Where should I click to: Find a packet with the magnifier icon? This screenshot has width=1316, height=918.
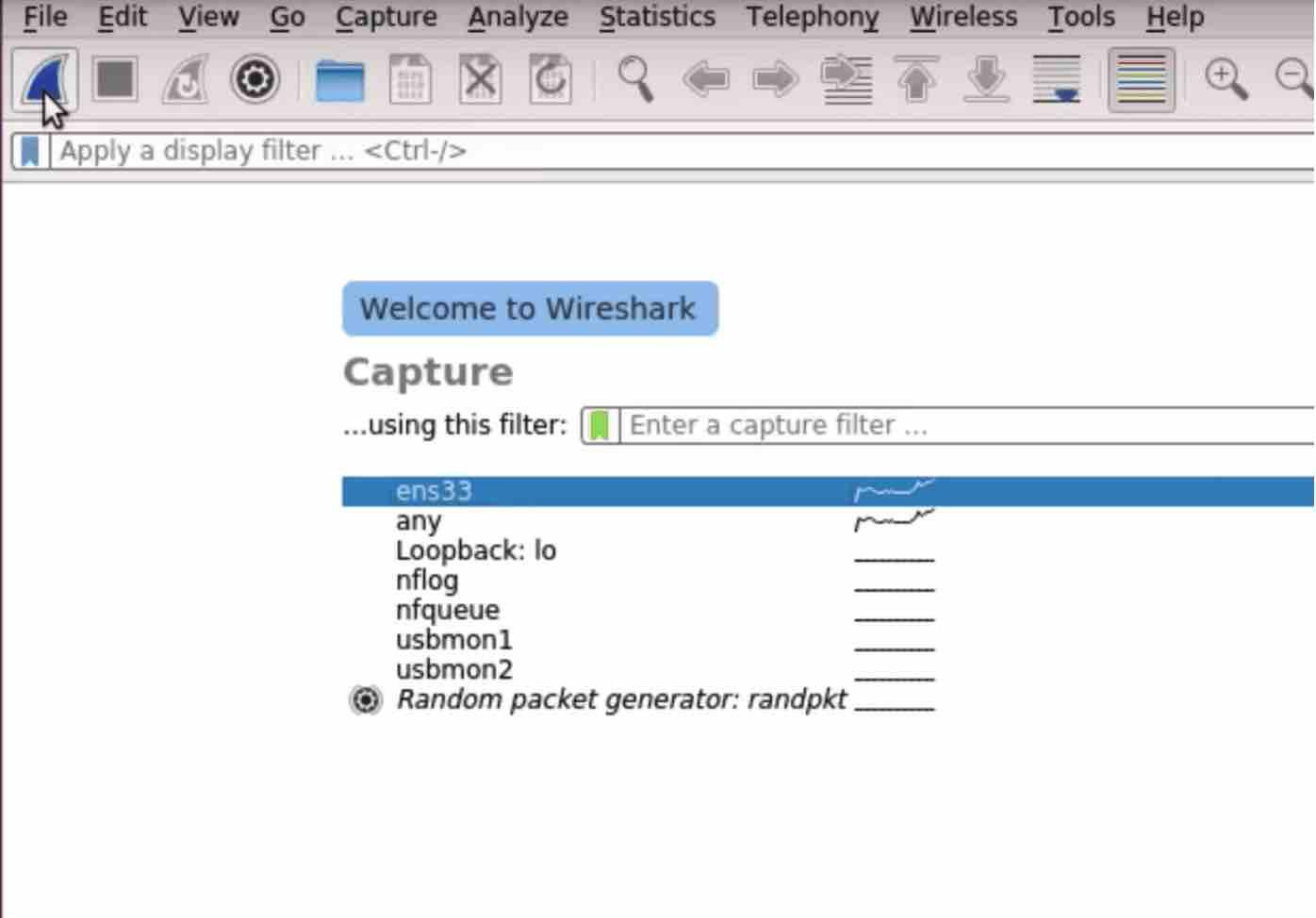coord(635,79)
